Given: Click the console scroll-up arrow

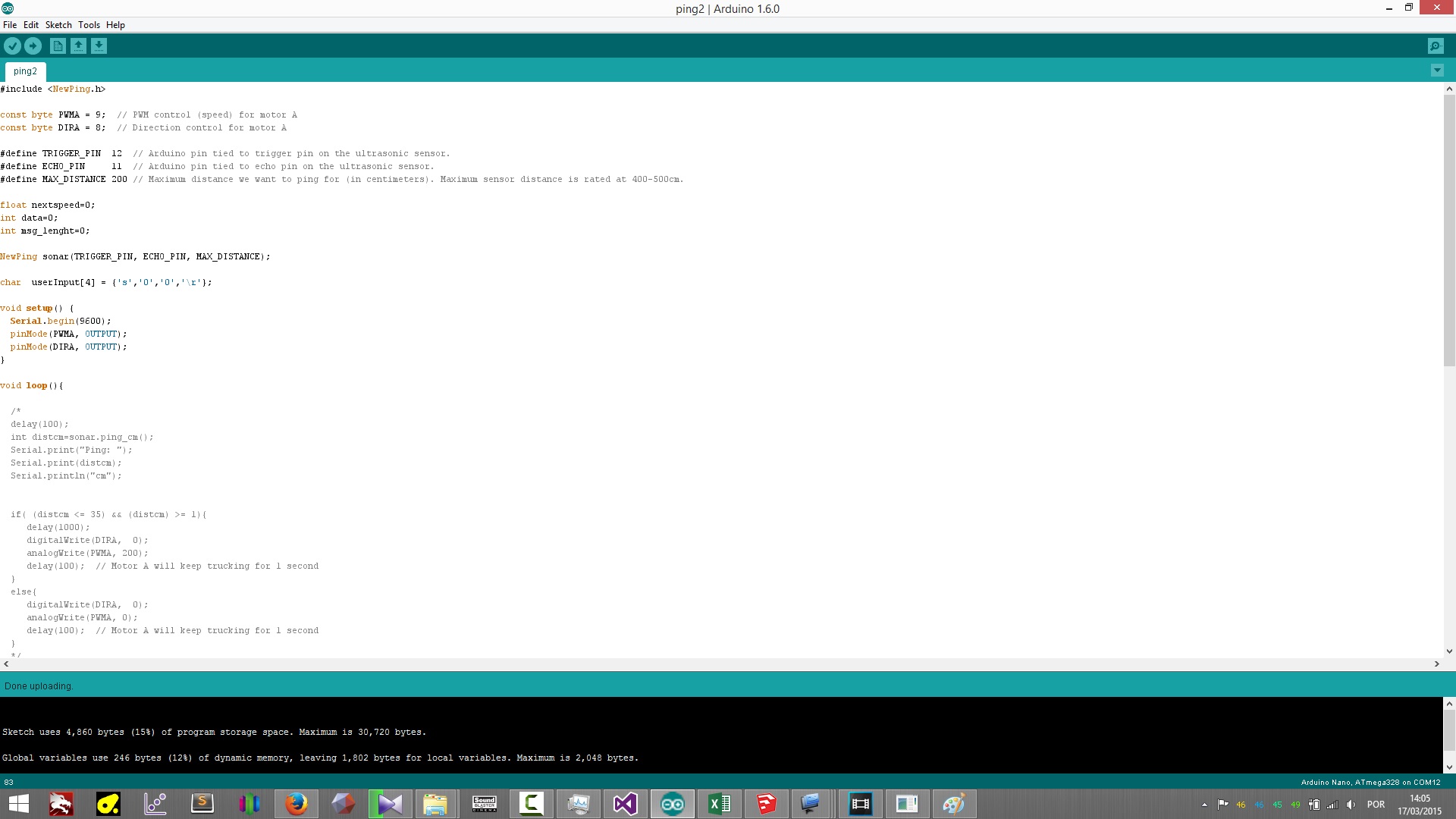Looking at the screenshot, I should pos(1449,704).
